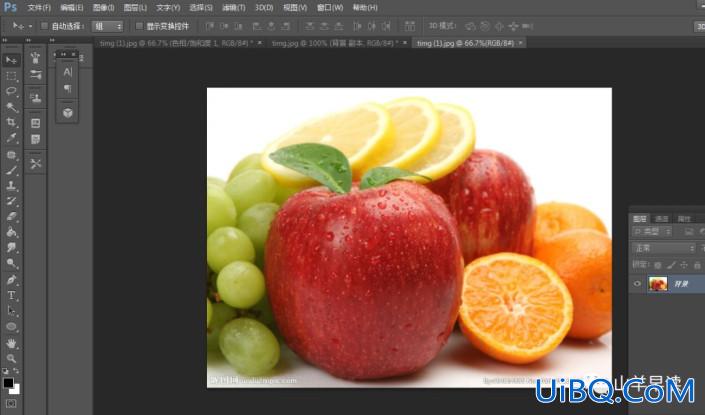
Task: Select the Move tool in the toolbox
Action: [x=11, y=60]
